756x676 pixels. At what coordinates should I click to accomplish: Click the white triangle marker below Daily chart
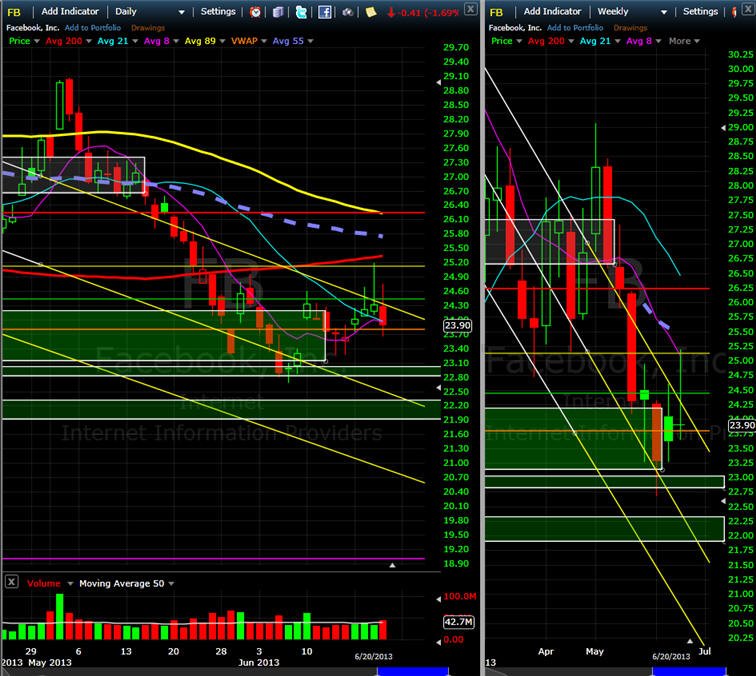point(392,565)
